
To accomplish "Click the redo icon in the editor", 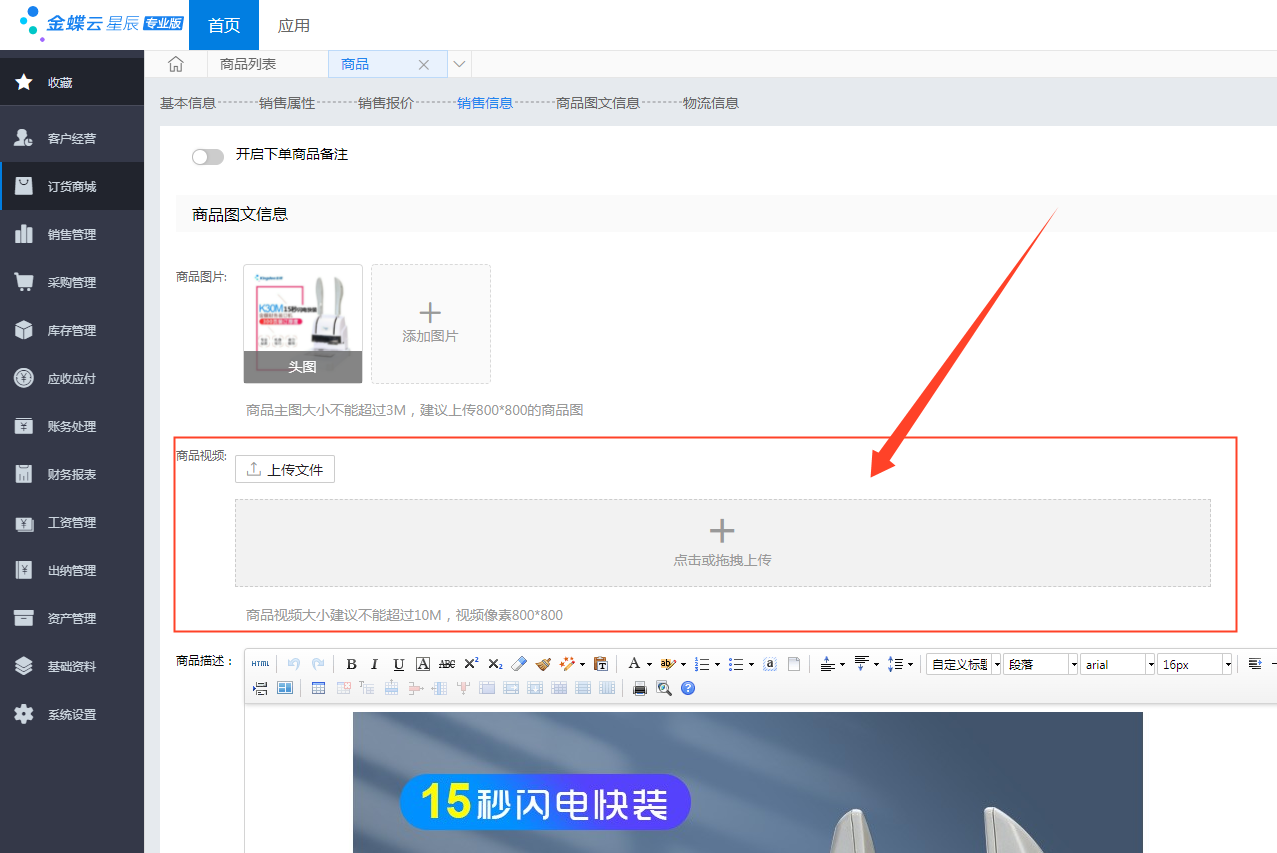I will pos(318,664).
